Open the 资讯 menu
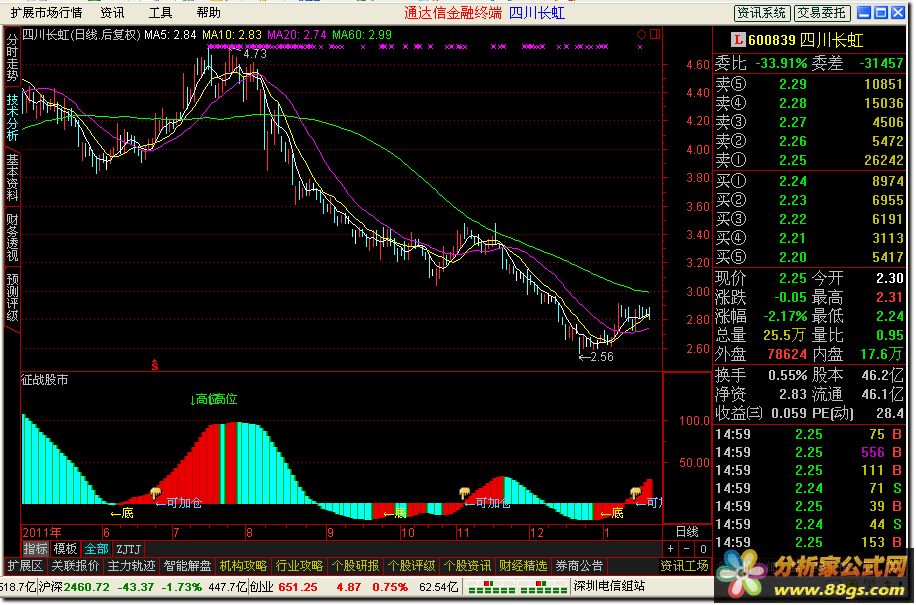The image size is (916, 605). coord(112,13)
